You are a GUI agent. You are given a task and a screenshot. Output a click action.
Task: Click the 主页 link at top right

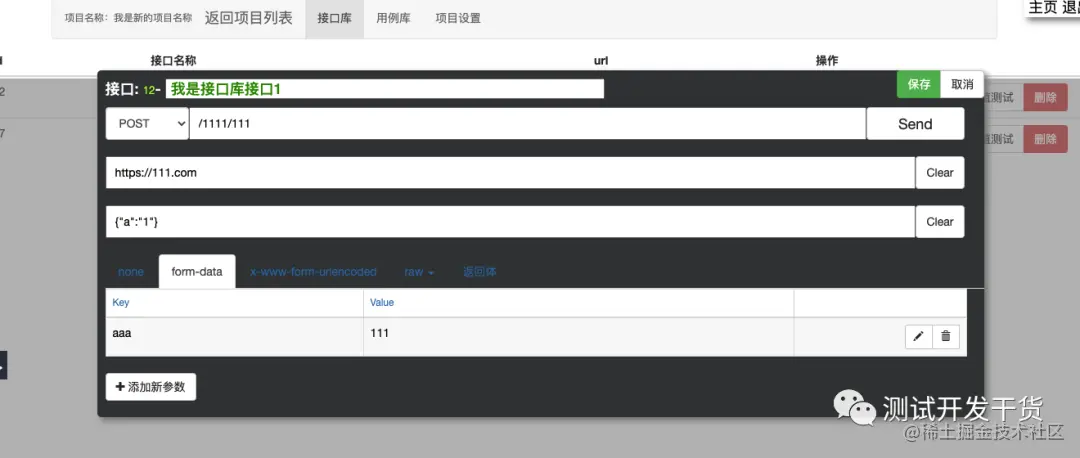(1042, 8)
